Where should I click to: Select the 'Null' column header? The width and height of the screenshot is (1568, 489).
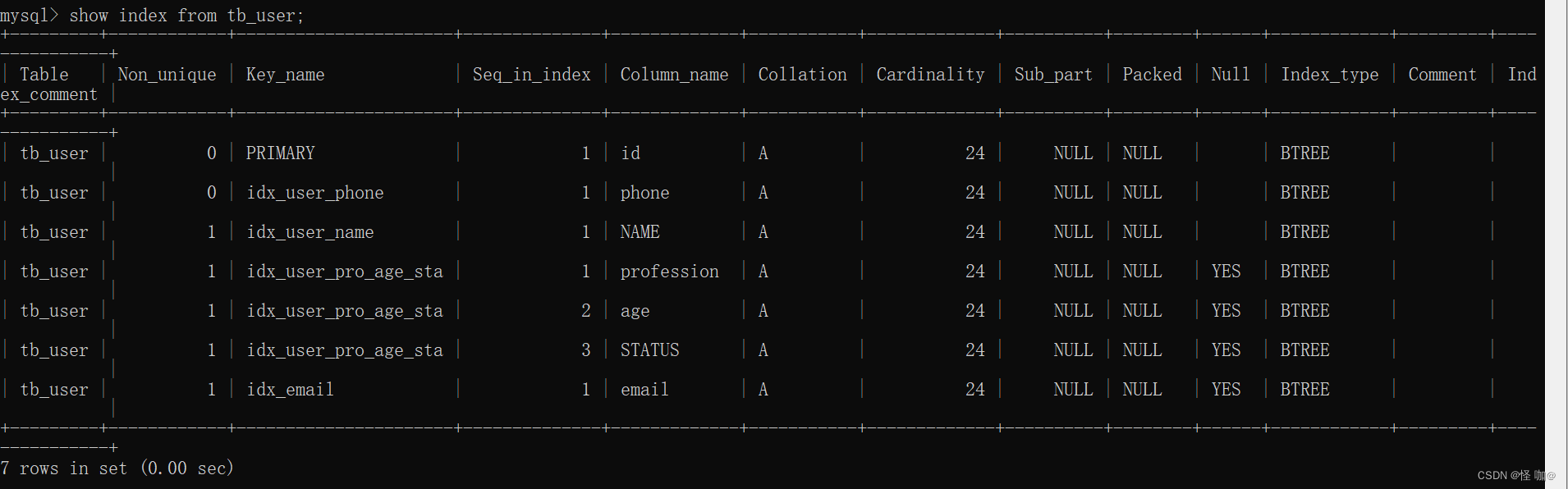tap(1231, 75)
